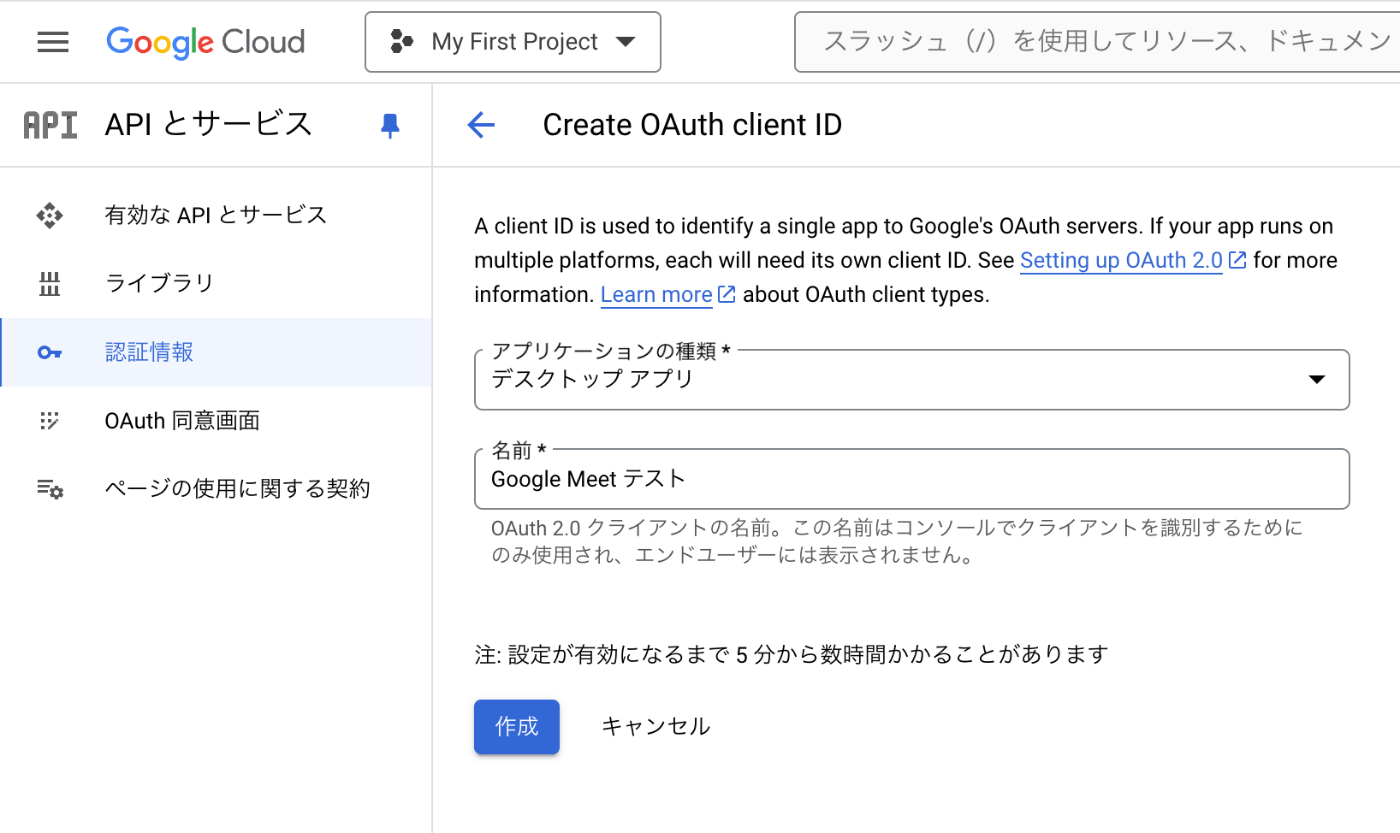
Task: Click the Create OAuth client ID heading
Action: pos(692,125)
